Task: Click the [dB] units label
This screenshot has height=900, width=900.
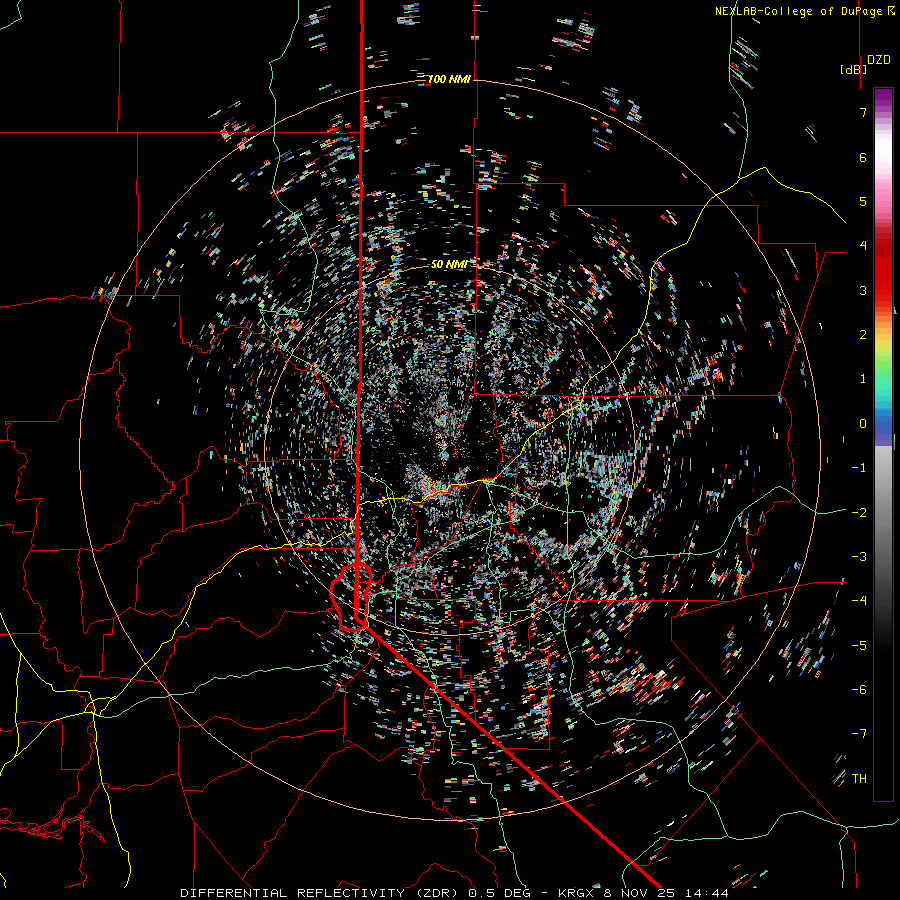Action: (x=854, y=69)
